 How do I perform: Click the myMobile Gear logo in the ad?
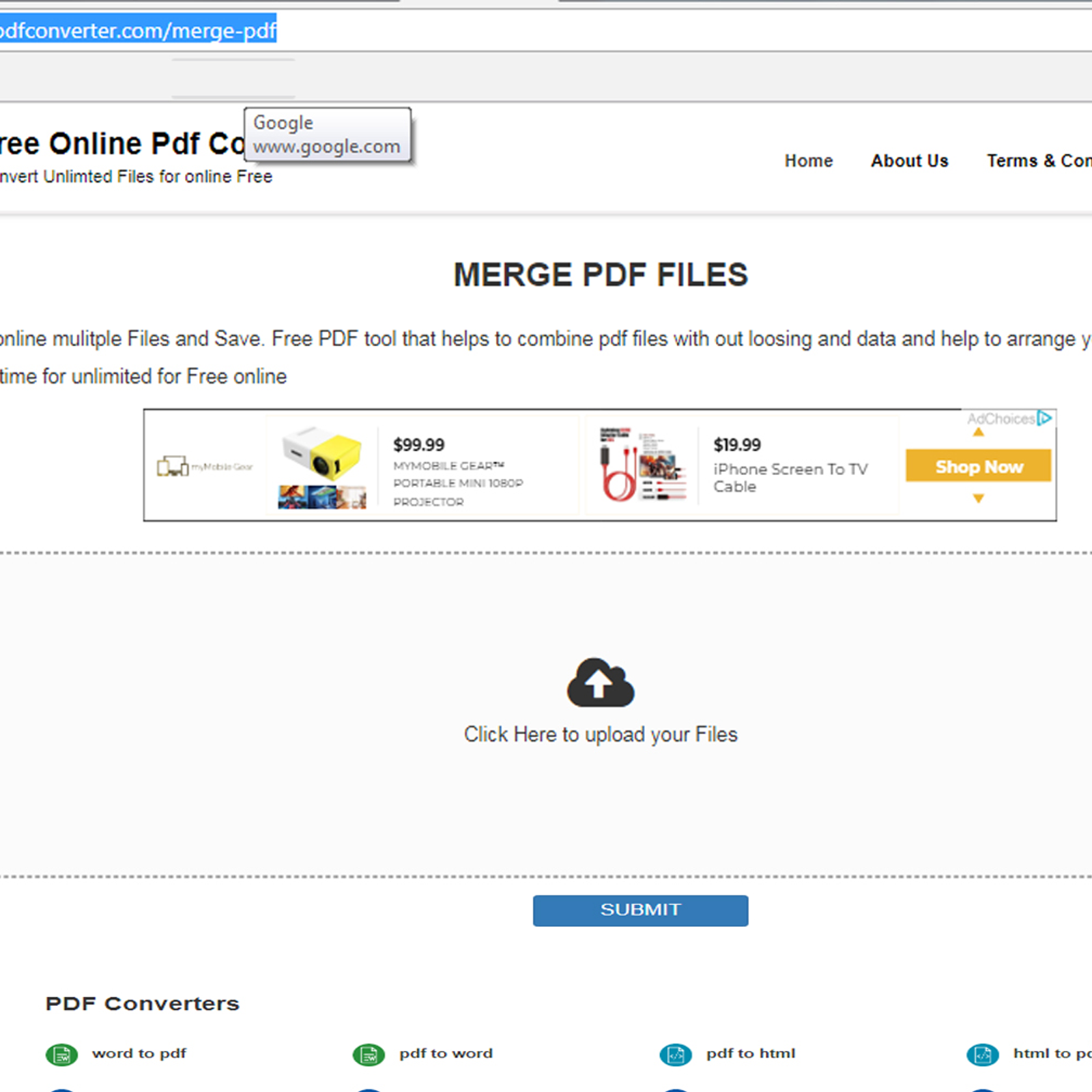pos(205,465)
